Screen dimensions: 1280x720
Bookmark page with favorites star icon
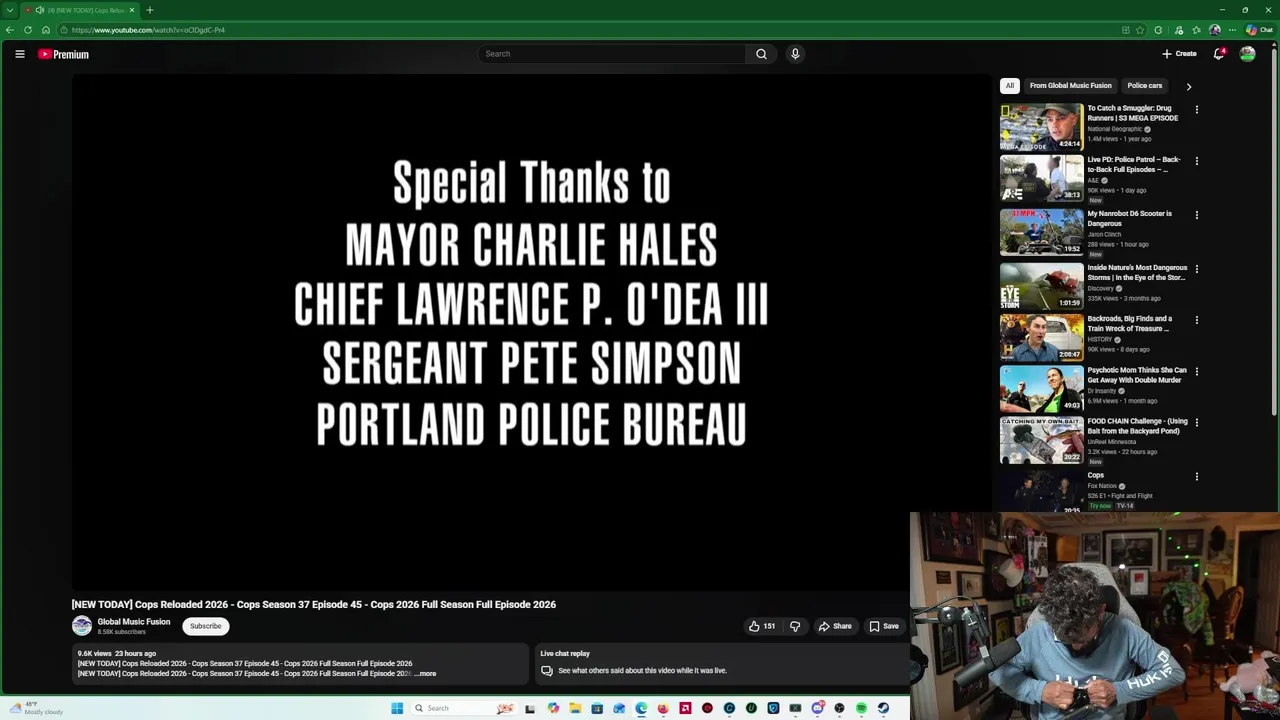(x=1140, y=30)
